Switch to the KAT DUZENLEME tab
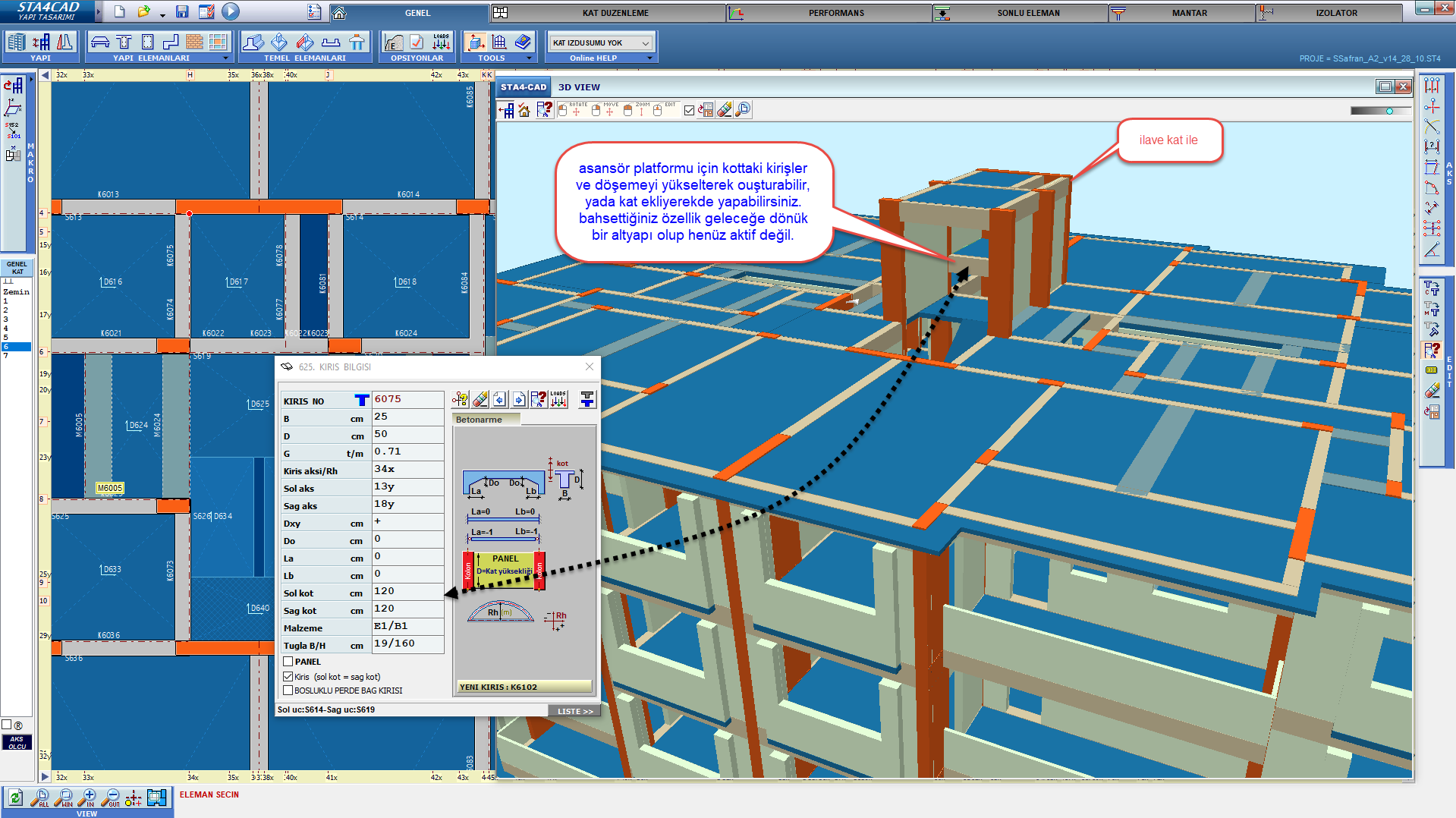The width and height of the screenshot is (1456, 818). (x=615, y=13)
